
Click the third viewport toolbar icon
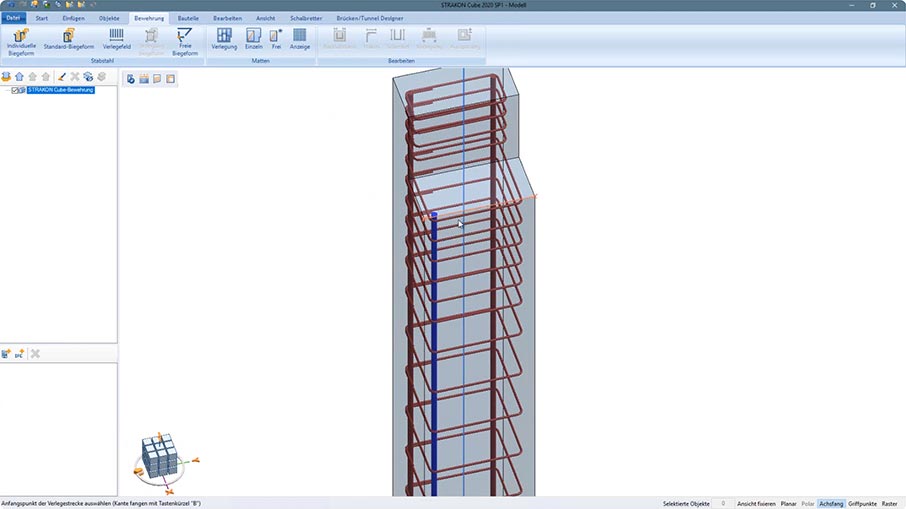(157, 79)
